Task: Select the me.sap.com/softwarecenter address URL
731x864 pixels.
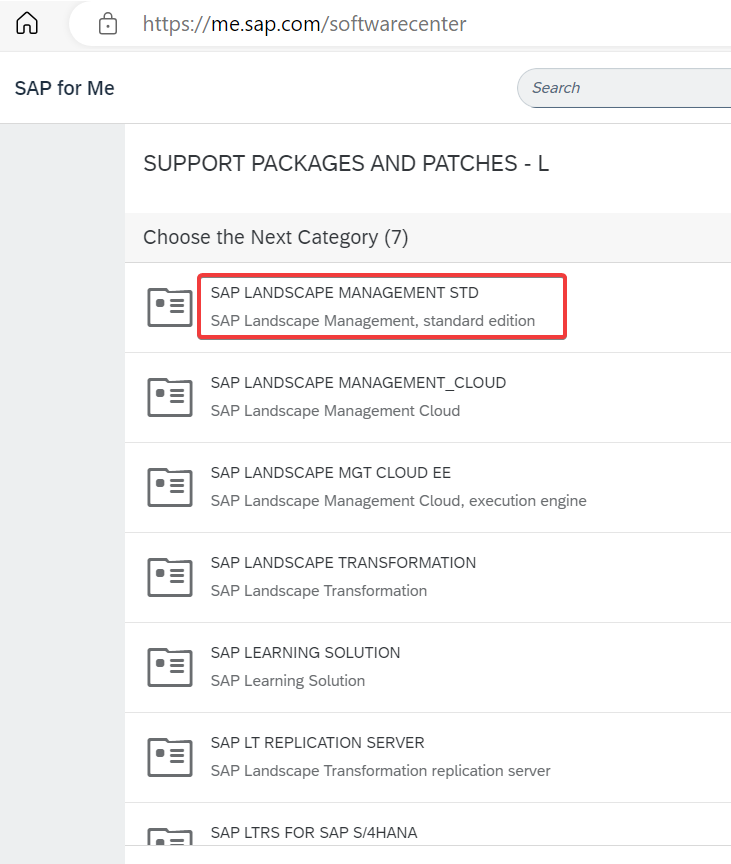Action: pyautogui.click(x=304, y=24)
